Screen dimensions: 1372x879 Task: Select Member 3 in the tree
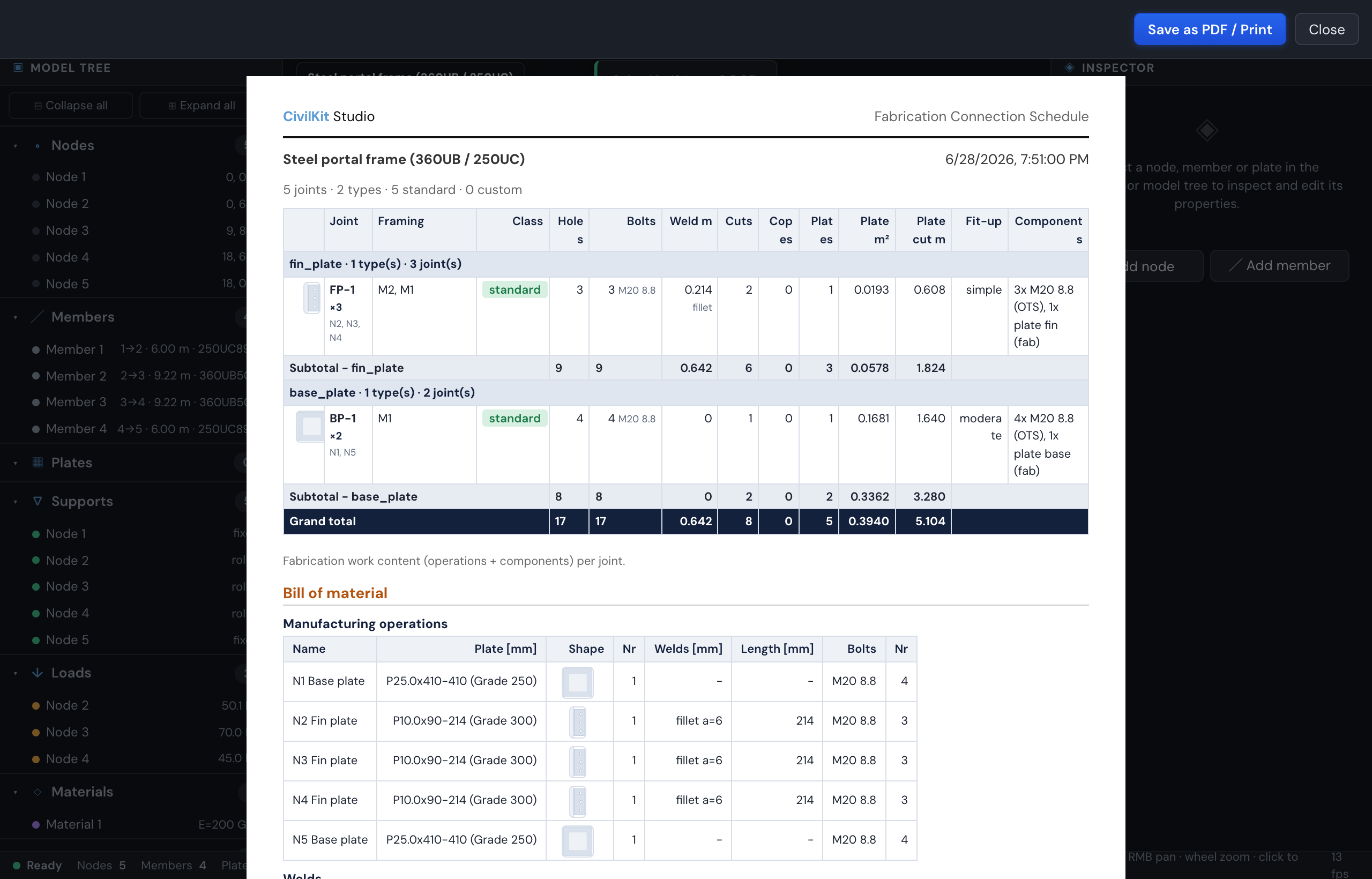(x=123, y=403)
